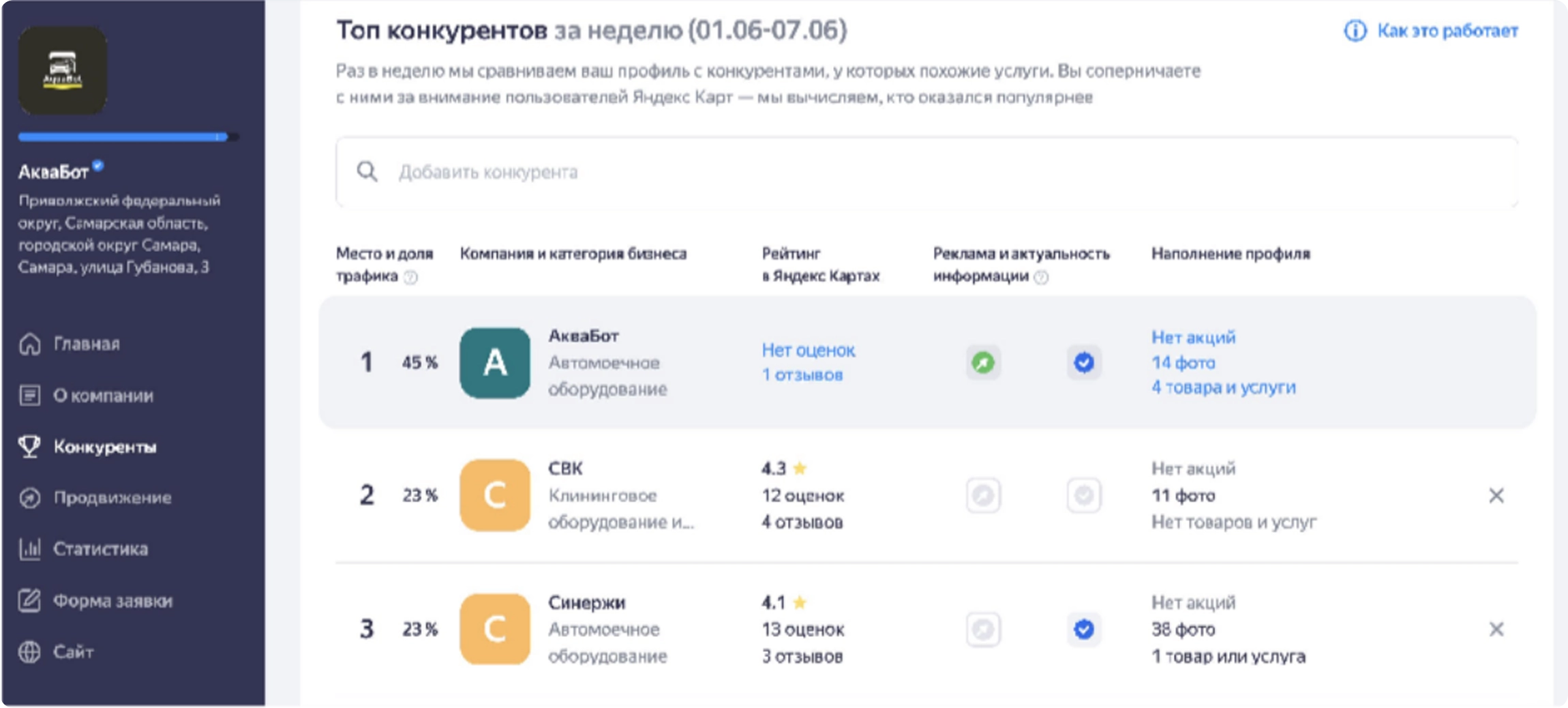Remove СВК from competitors with the X
This screenshot has width=1568, height=708.
coord(1496,495)
